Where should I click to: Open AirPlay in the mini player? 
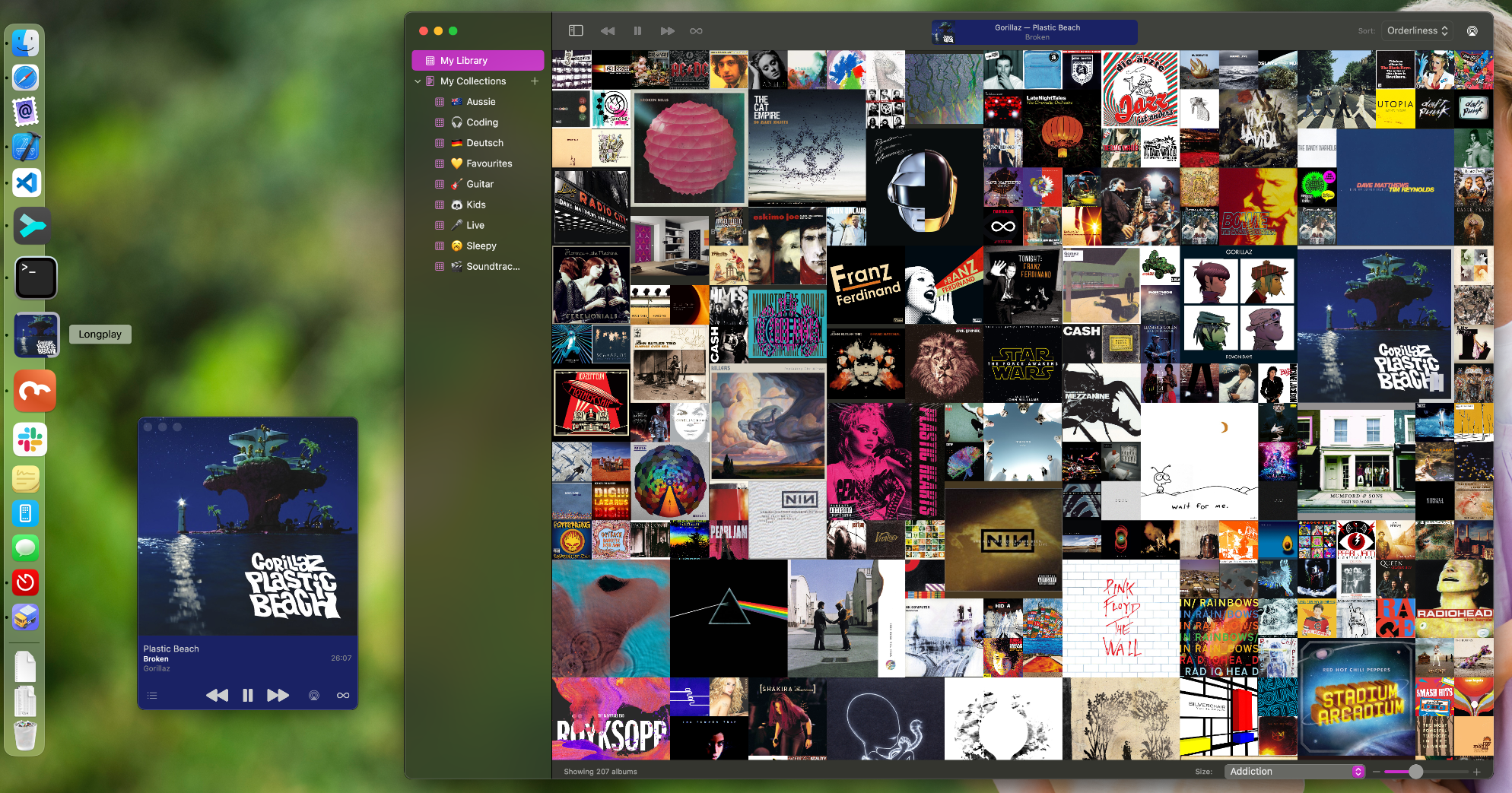(x=313, y=696)
